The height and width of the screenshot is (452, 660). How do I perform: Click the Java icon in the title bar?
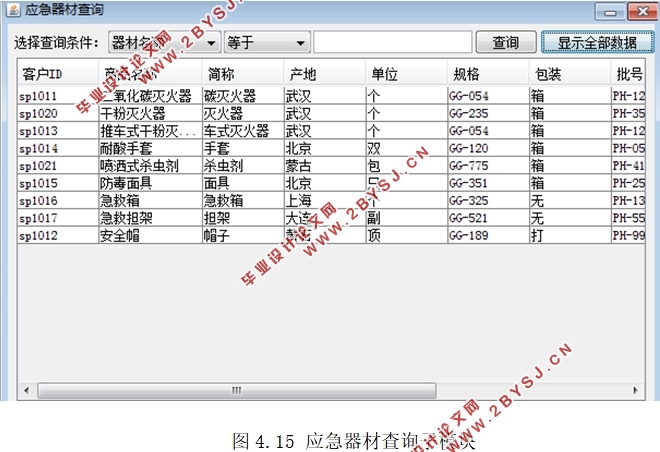(13, 10)
